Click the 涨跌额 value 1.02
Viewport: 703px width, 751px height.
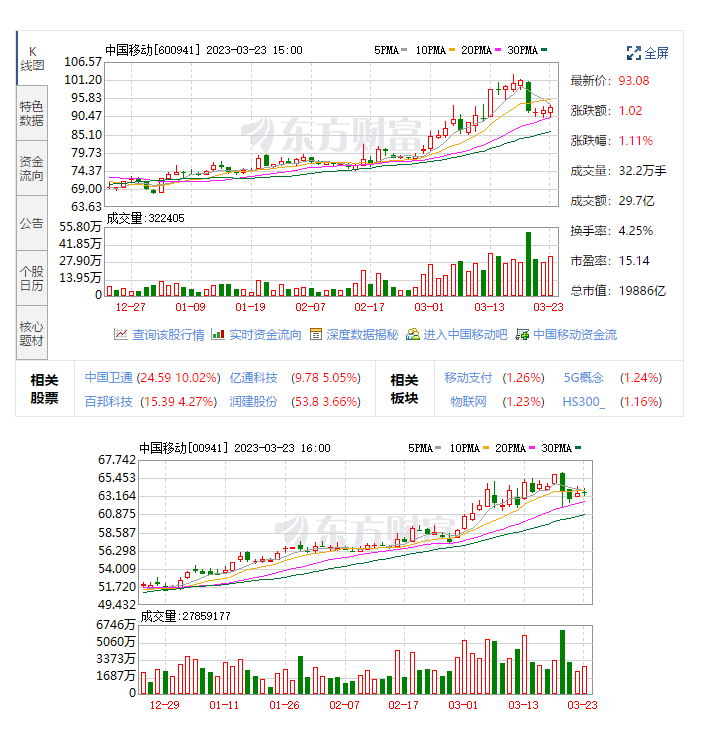(630, 111)
